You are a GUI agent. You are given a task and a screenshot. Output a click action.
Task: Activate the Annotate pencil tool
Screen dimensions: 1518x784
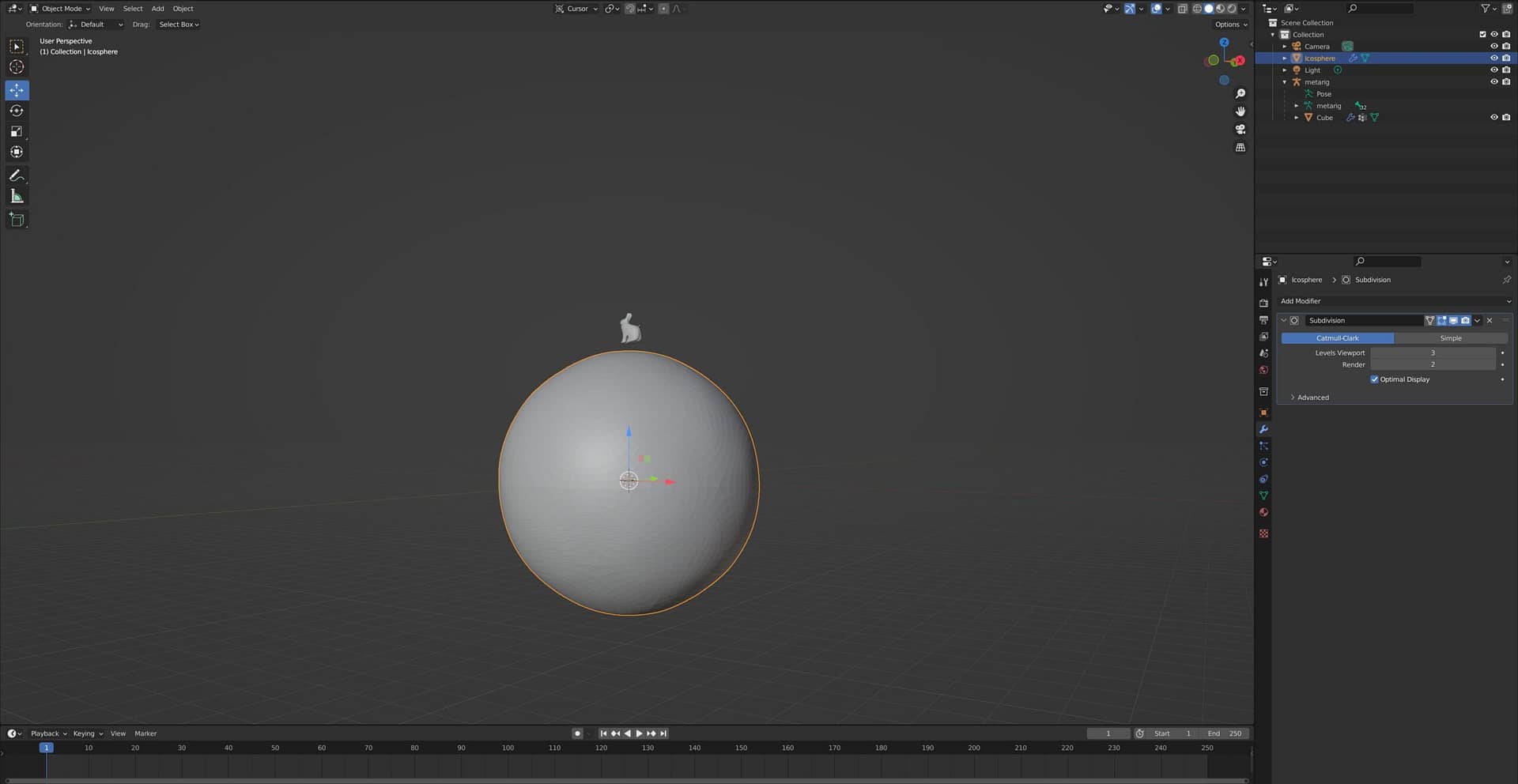click(17, 175)
